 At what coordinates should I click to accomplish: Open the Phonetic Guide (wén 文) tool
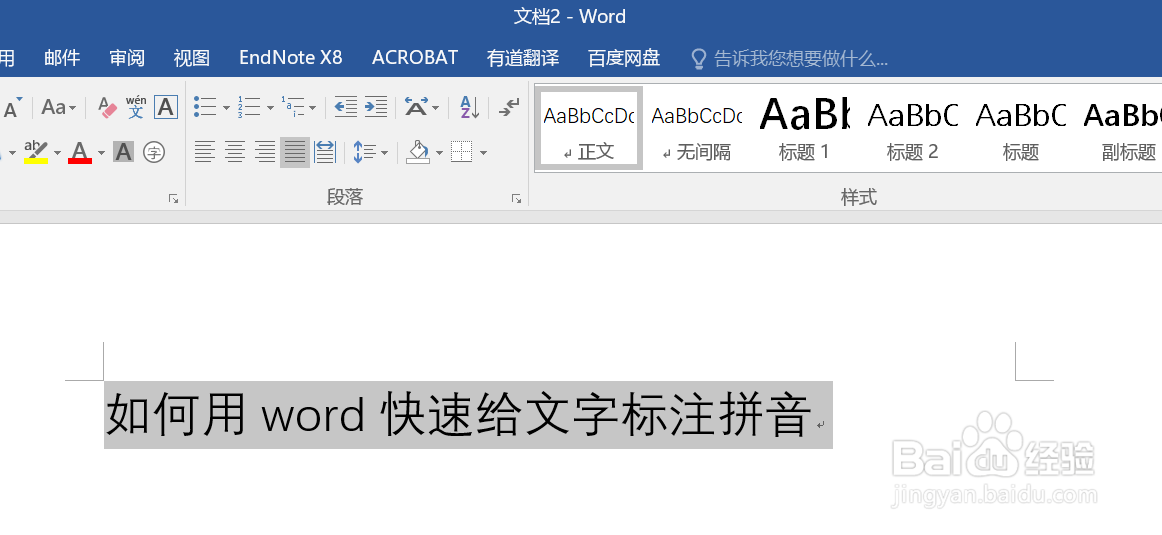pos(136,107)
